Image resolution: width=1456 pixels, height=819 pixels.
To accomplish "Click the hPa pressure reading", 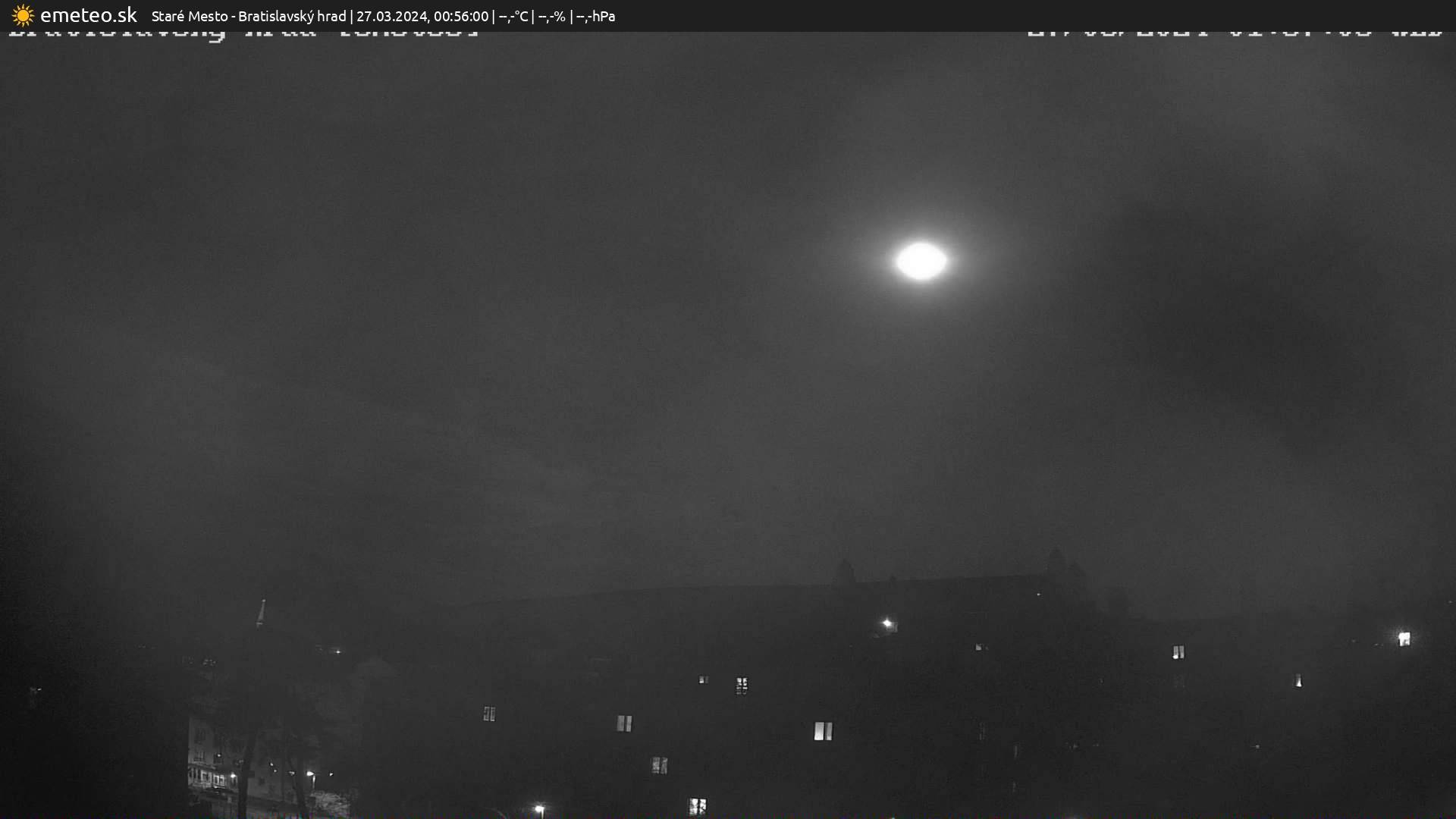I will pyautogui.click(x=595, y=16).
